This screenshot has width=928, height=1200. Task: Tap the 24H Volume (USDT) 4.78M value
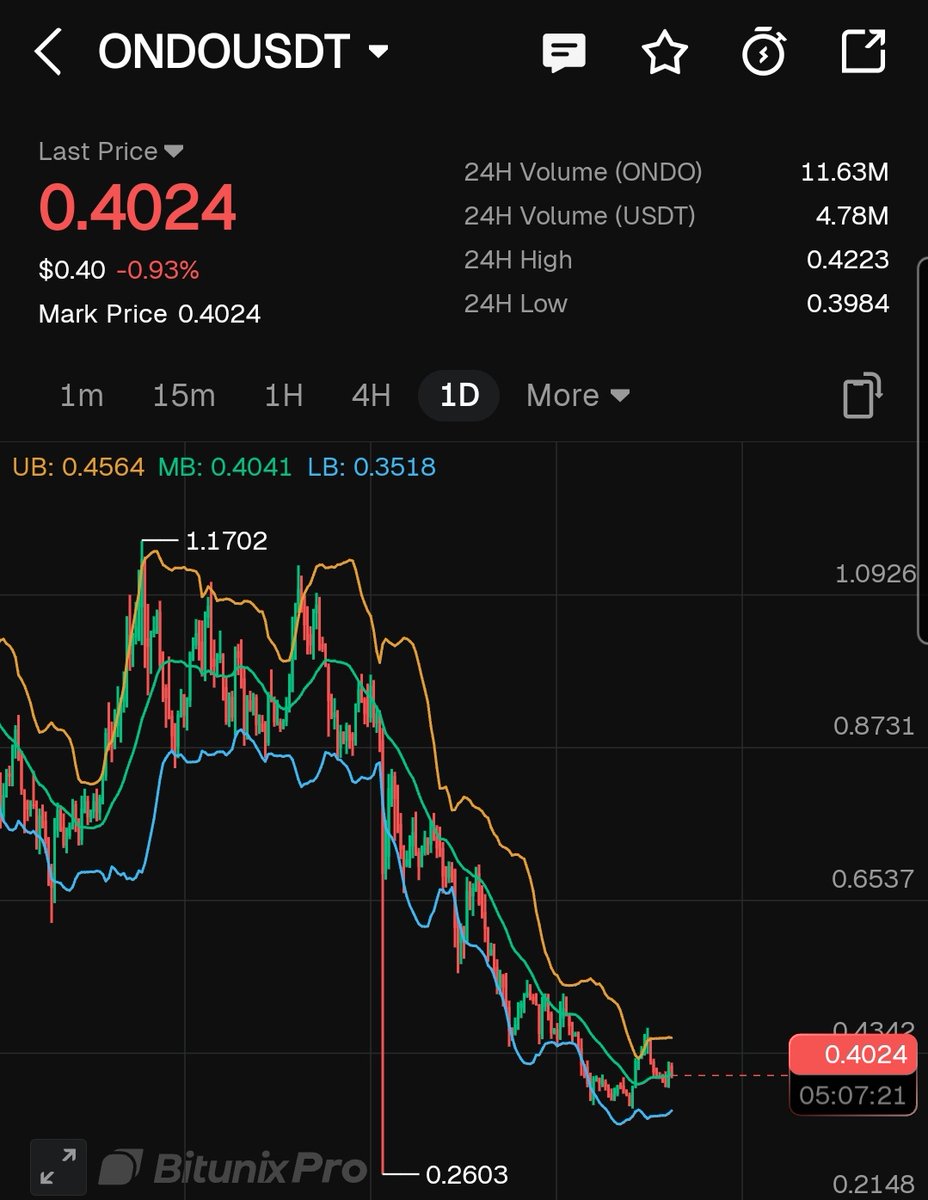point(852,216)
